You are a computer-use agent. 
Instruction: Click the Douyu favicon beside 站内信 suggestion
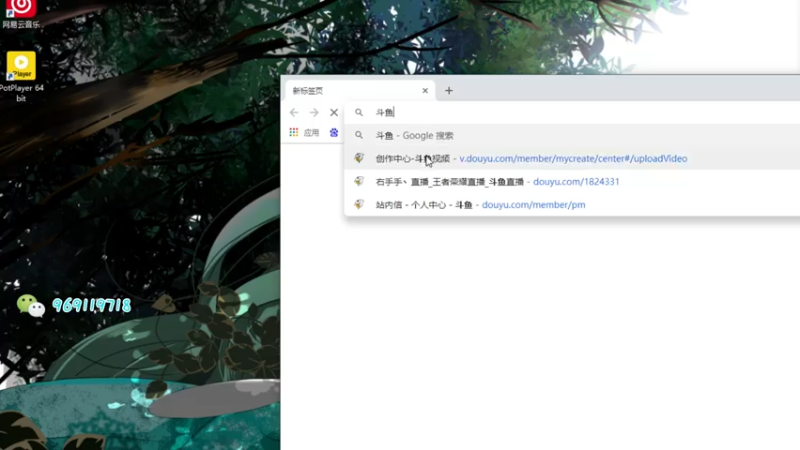[359, 204]
